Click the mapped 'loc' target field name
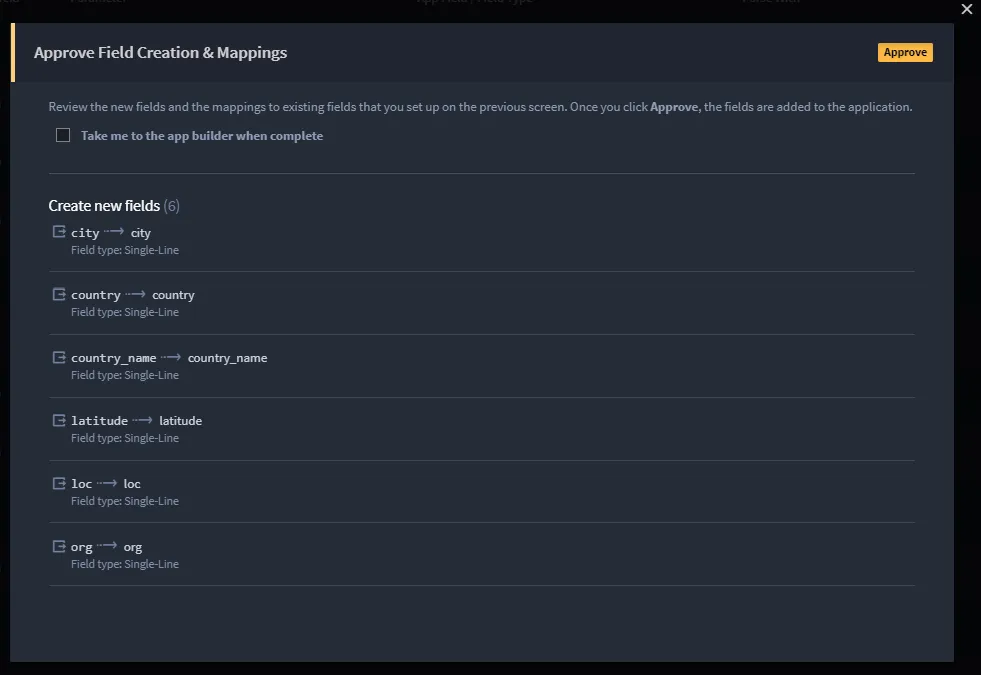 coord(132,484)
